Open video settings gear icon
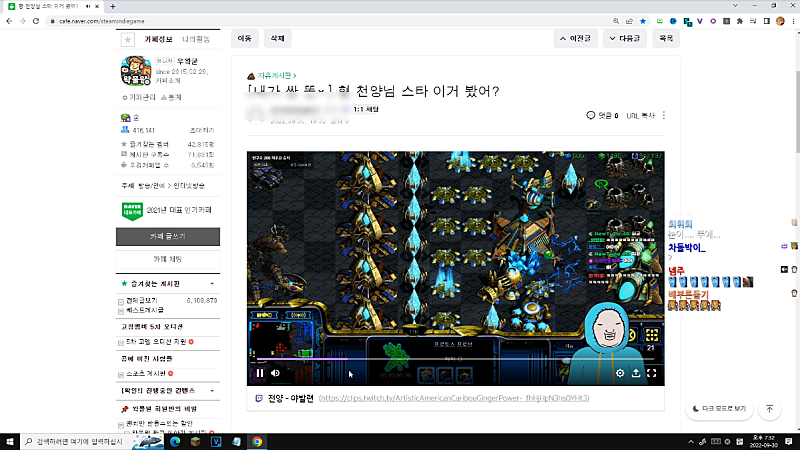Viewport: 800px width, 450px height. 620,373
